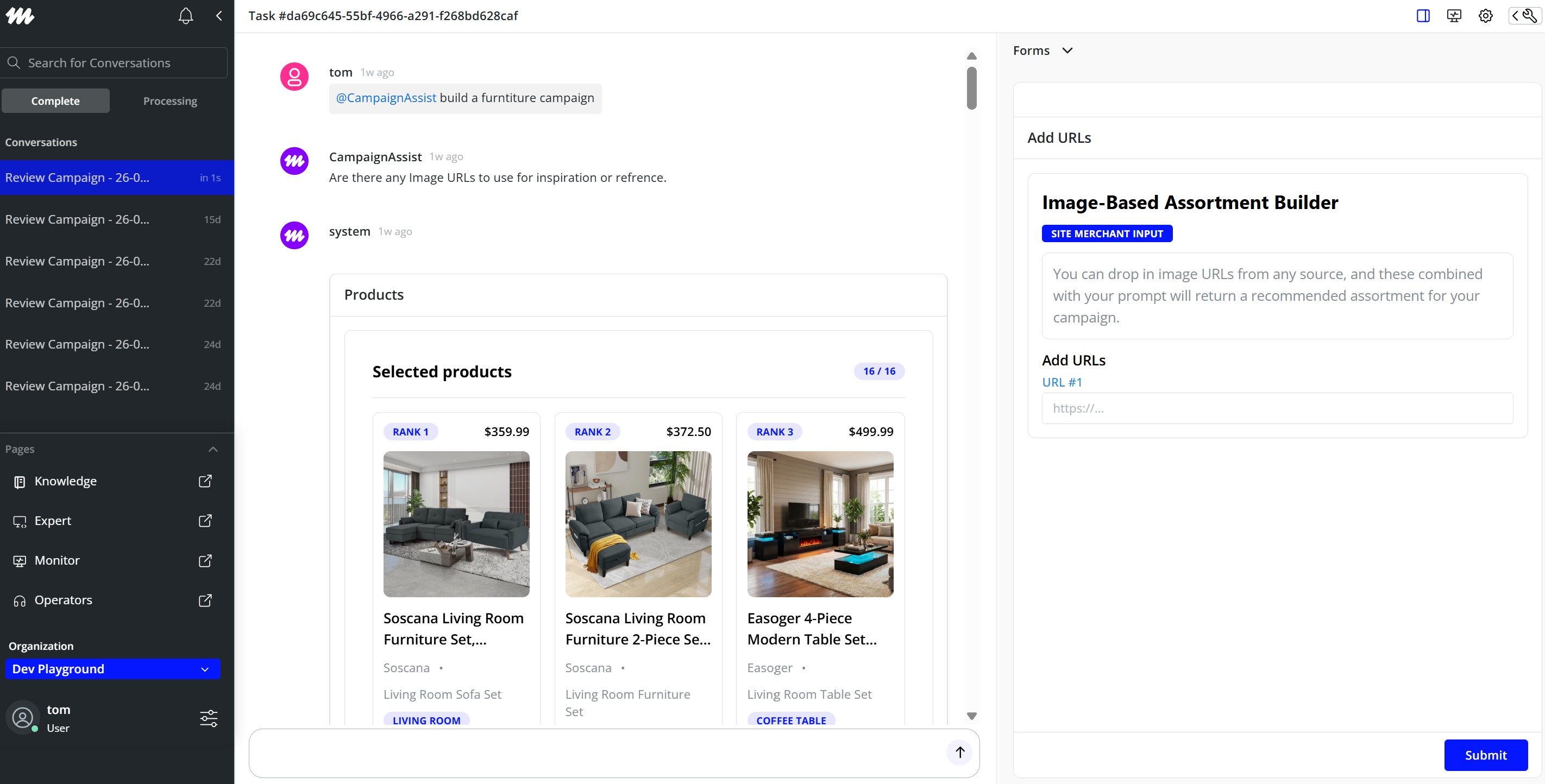Select the Complete tab

pyautogui.click(x=56, y=100)
